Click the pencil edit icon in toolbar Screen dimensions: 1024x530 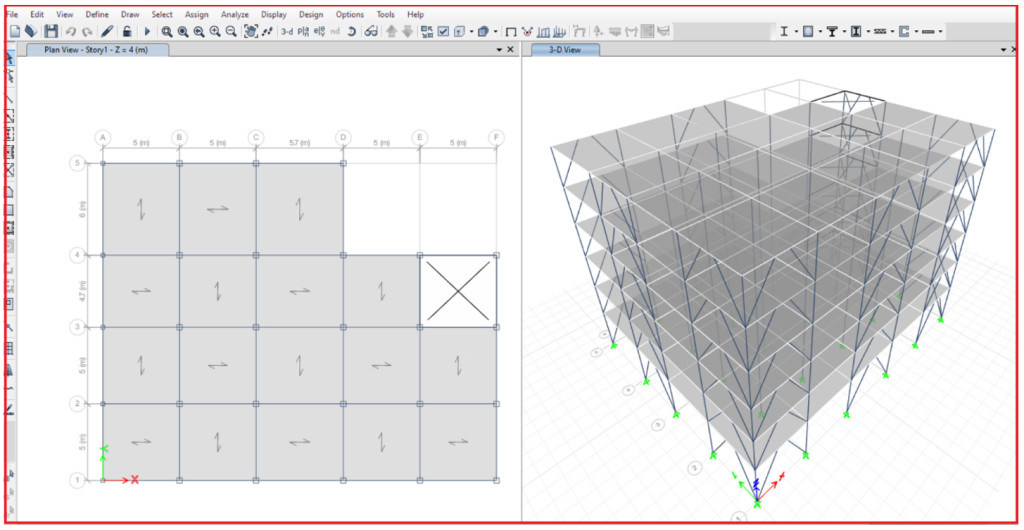pos(107,31)
